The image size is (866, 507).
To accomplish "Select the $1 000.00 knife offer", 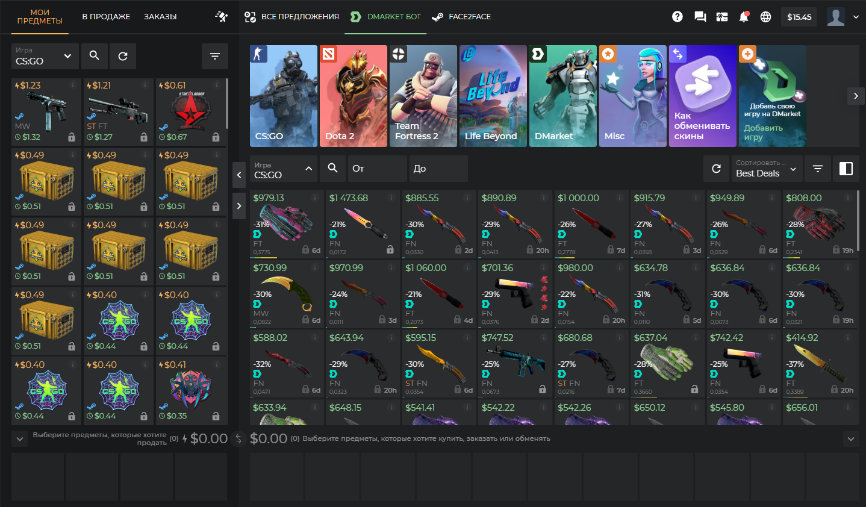I will point(591,224).
